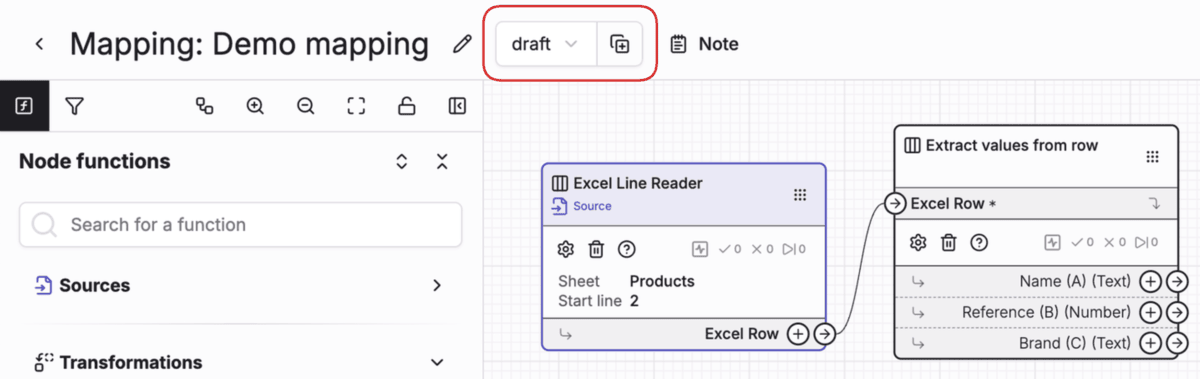The image size is (1200, 379).
Task: Open settings of Extract values from row node
Action: [918, 242]
